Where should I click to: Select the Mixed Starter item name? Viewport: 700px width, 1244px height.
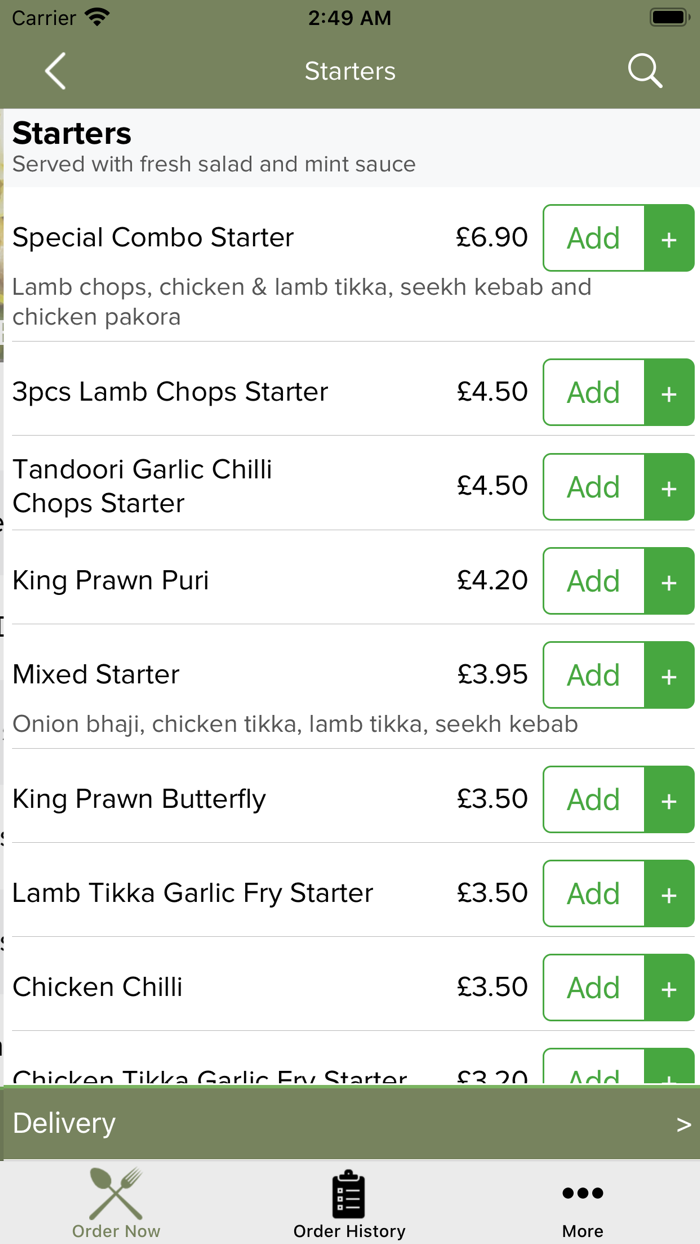[x=96, y=674]
